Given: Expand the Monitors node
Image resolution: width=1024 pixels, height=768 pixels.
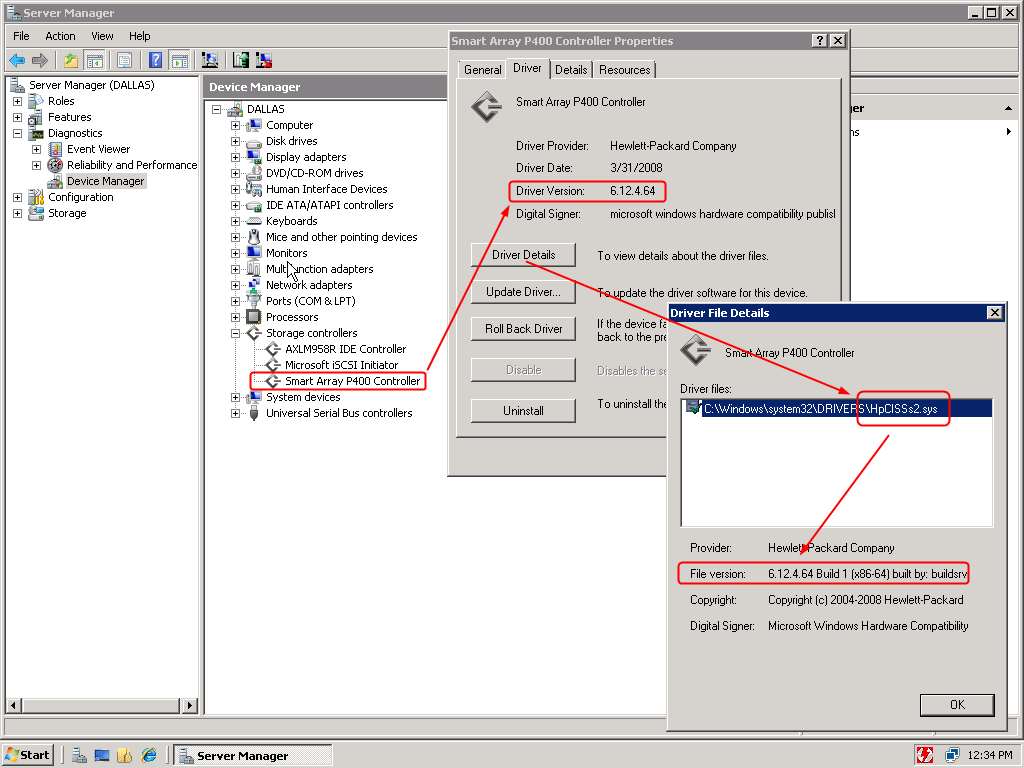Looking at the screenshot, I should coord(235,253).
